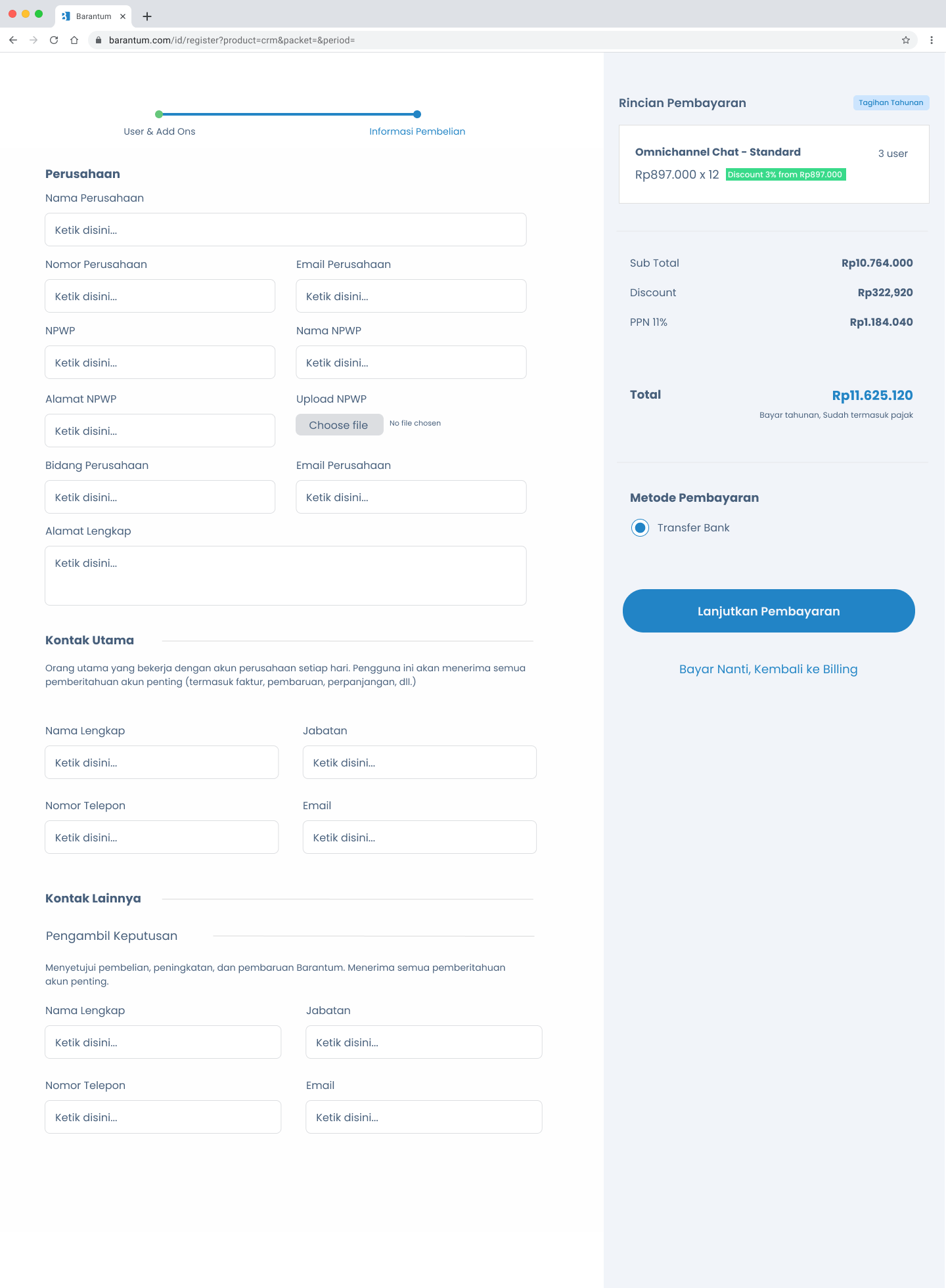Screen dimensions: 946x1288
Task: Focus Kontak Utama Jabatan field
Action: [x=420, y=763]
